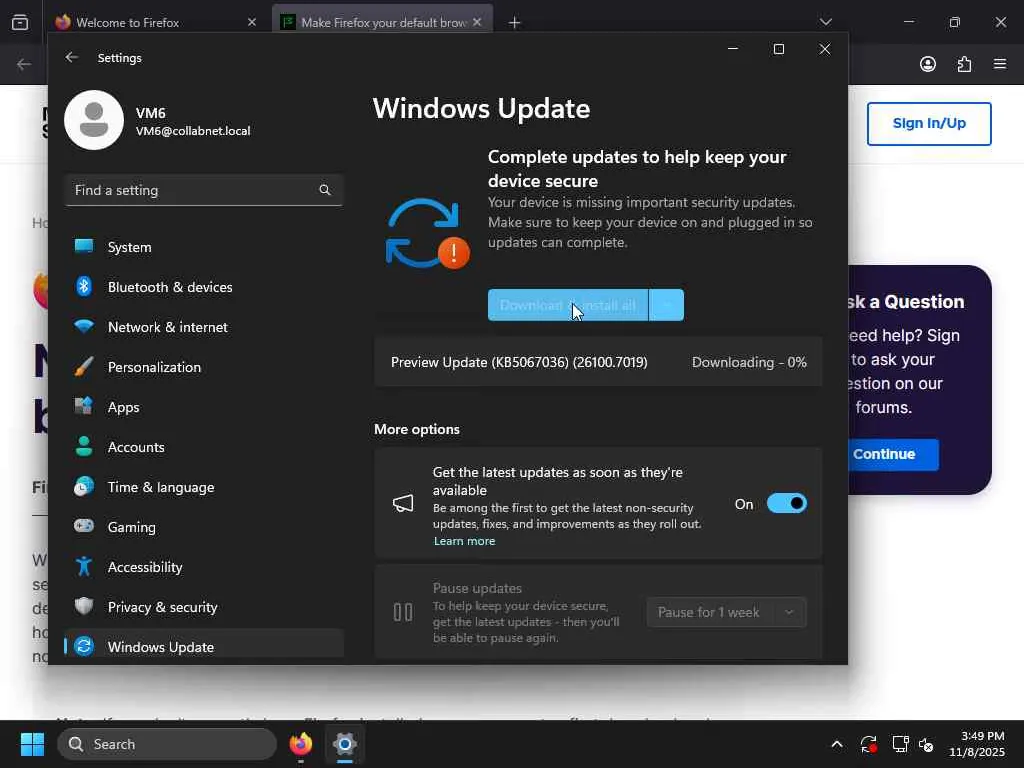Click VM6@collabnet.local account text
The image size is (1024, 768).
coord(193,131)
